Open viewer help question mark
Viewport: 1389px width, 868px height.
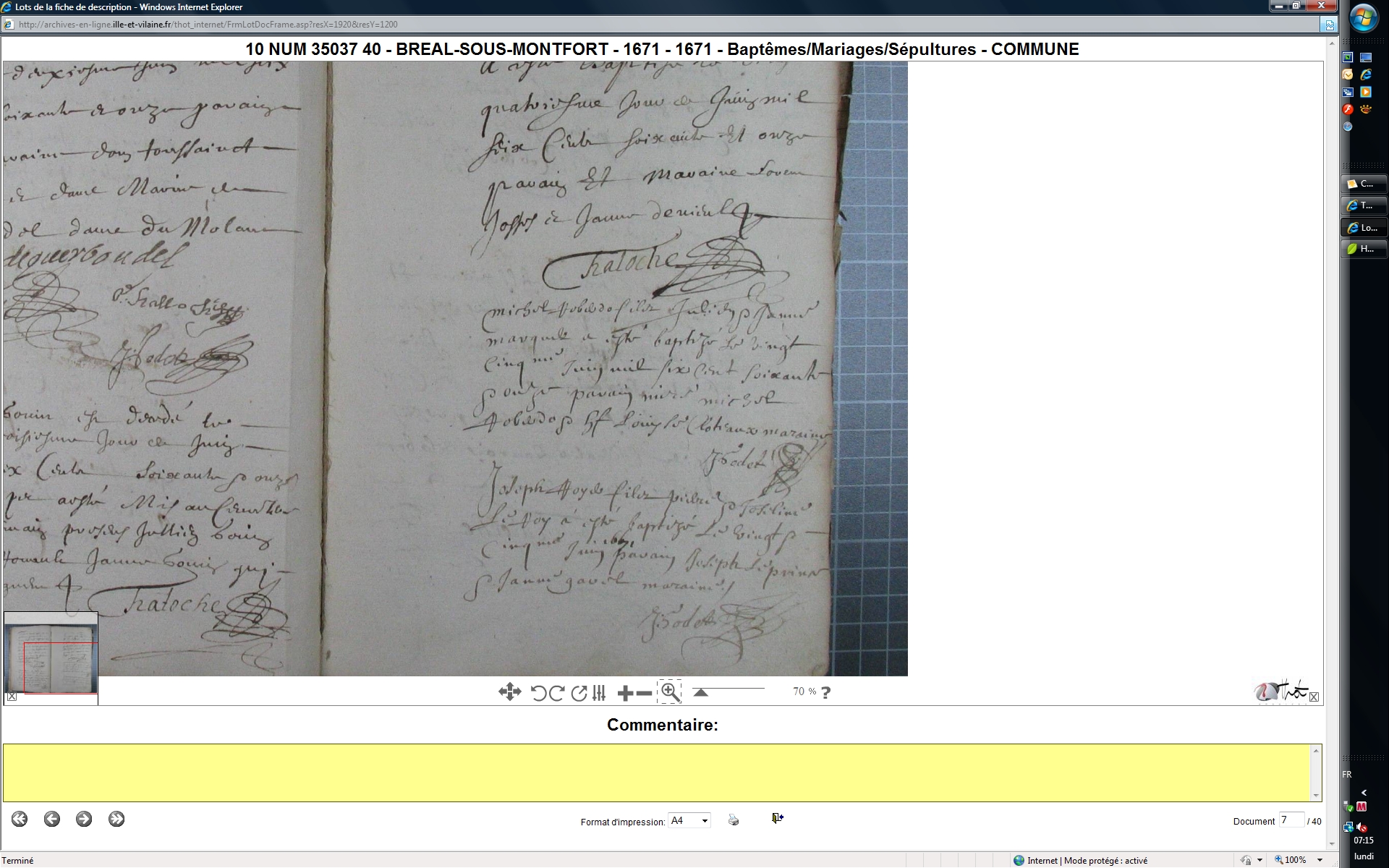[x=826, y=692]
